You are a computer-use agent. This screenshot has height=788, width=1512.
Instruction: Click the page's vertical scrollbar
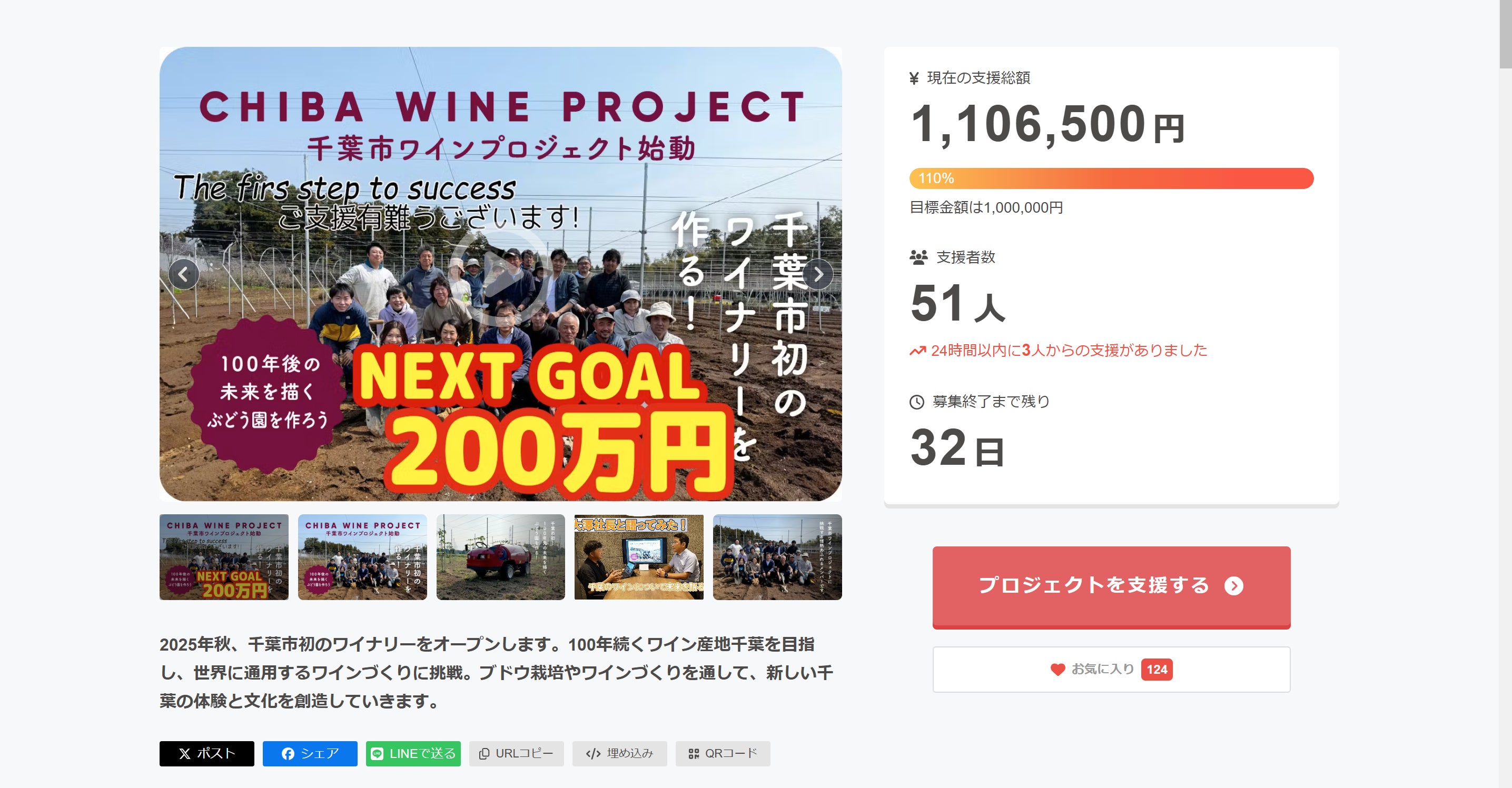[1505, 35]
